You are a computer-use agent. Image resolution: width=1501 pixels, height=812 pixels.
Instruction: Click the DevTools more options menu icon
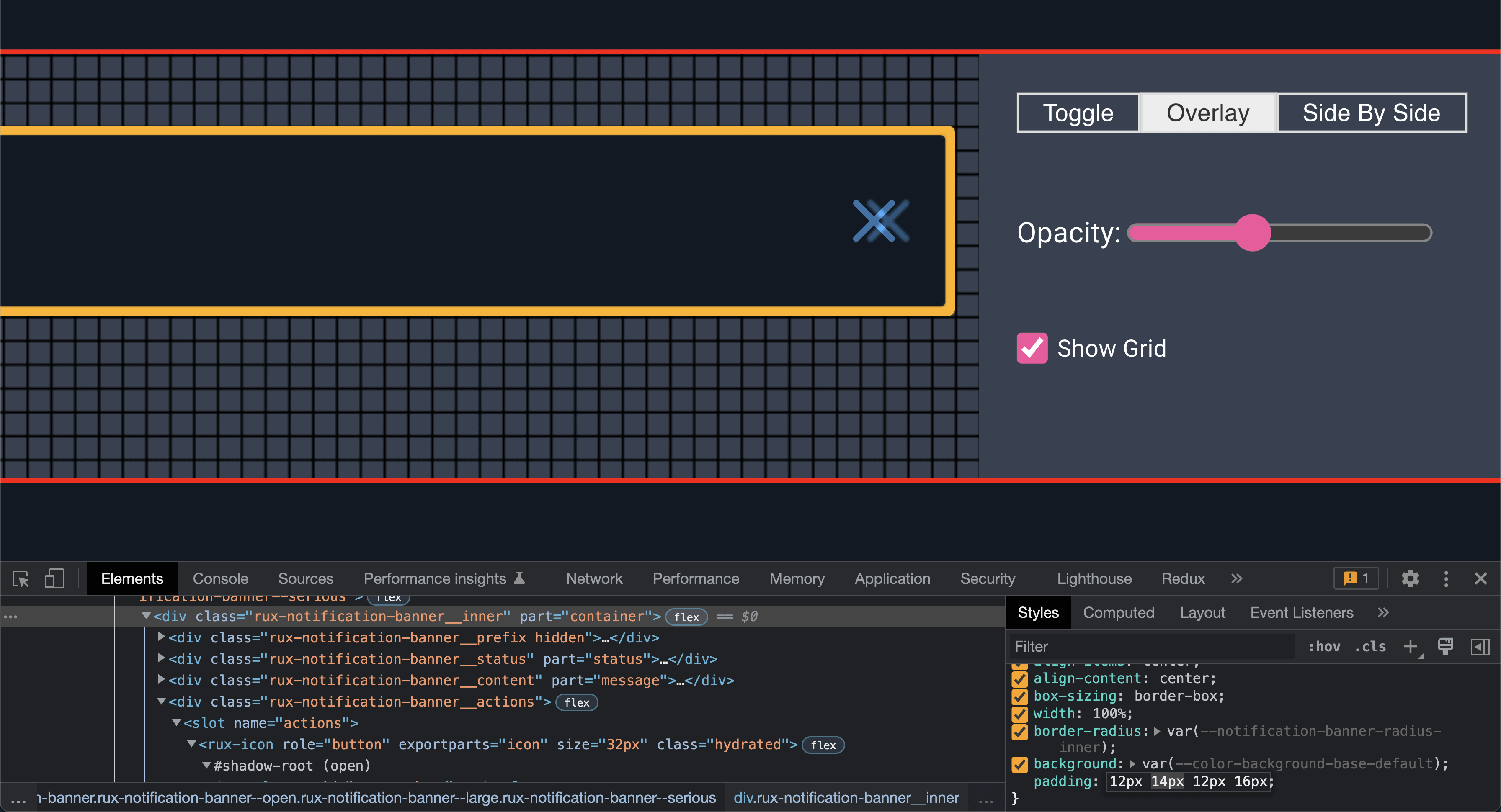tap(1447, 579)
